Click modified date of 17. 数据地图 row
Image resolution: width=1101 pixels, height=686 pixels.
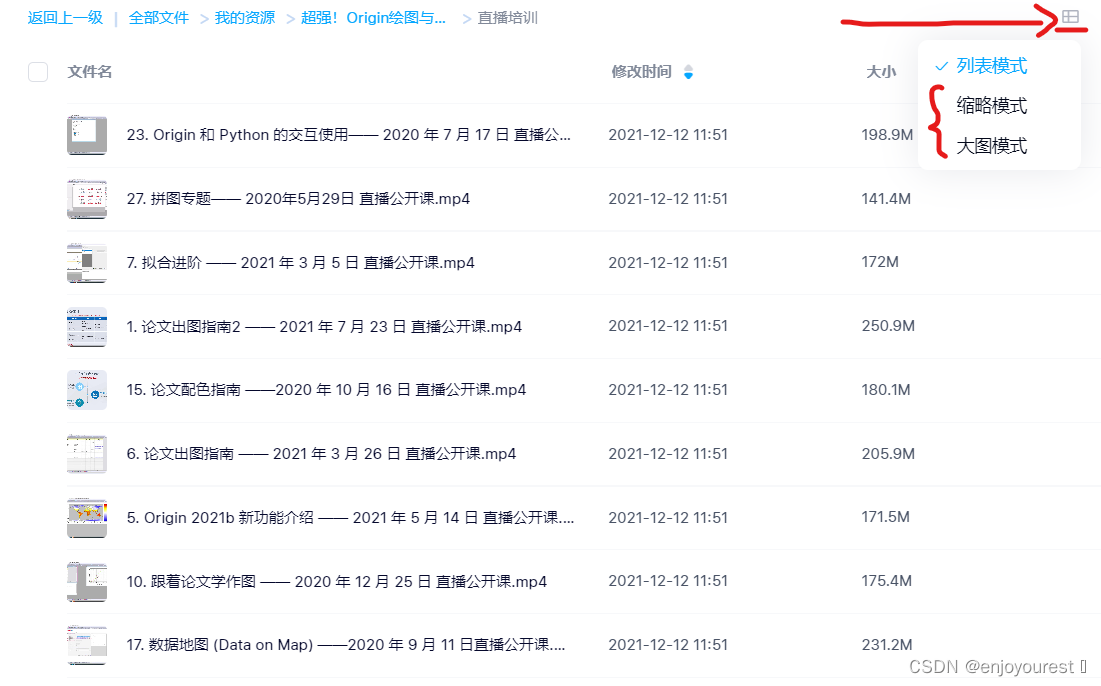(x=668, y=645)
